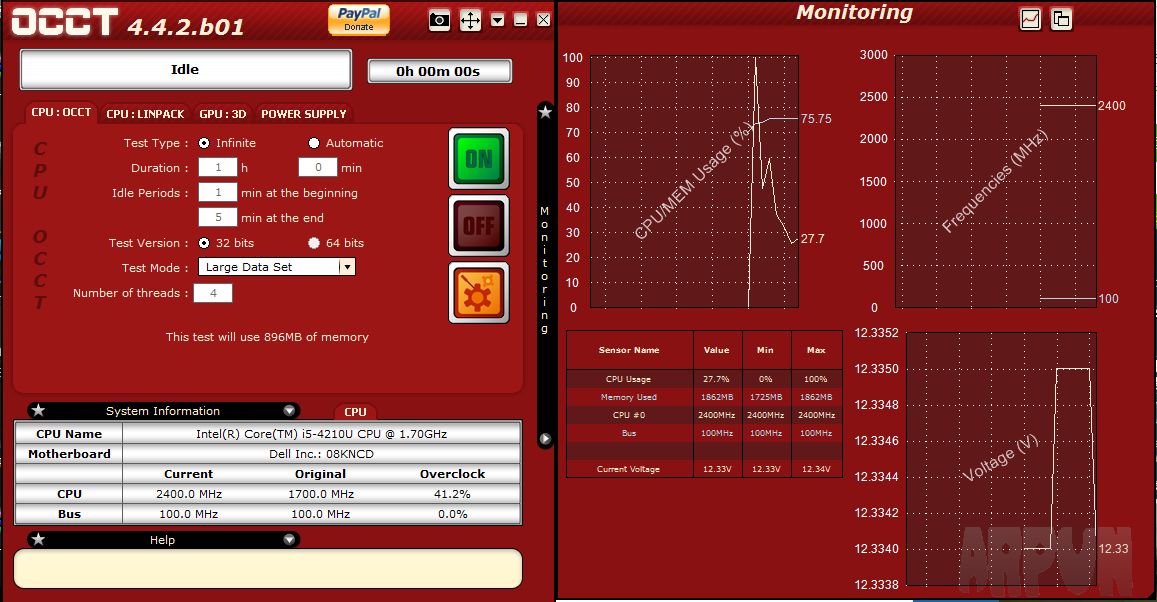The width and height of the screenshot is (1157, 602).
Task: Click the "27.7%" CPU Usage value cell
Action: (x=716, y=379)
